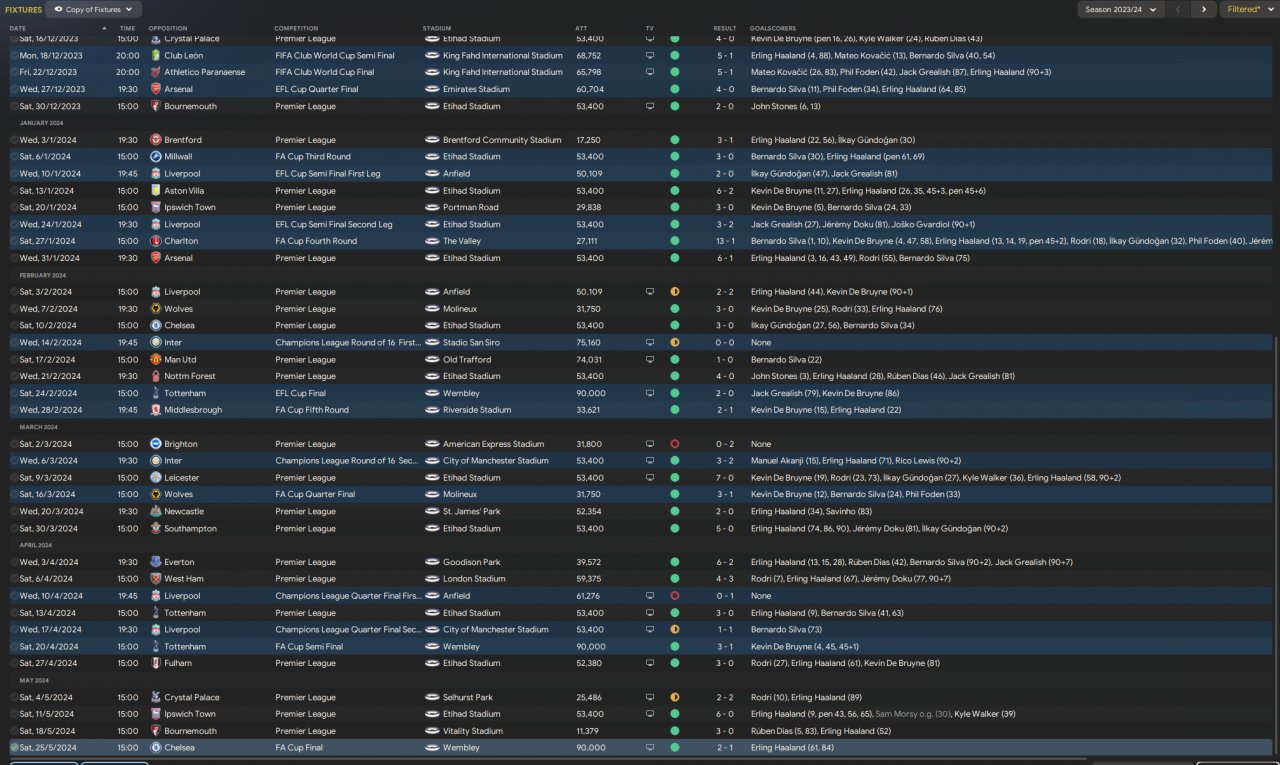Click the Charlton club badge
The image size is (1280, 765).
pos(155,241)
